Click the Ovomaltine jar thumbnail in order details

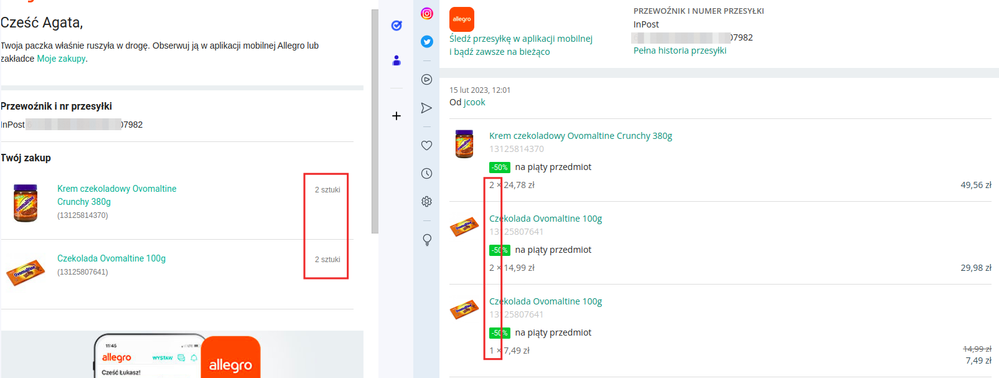click(x=464, y=143)
